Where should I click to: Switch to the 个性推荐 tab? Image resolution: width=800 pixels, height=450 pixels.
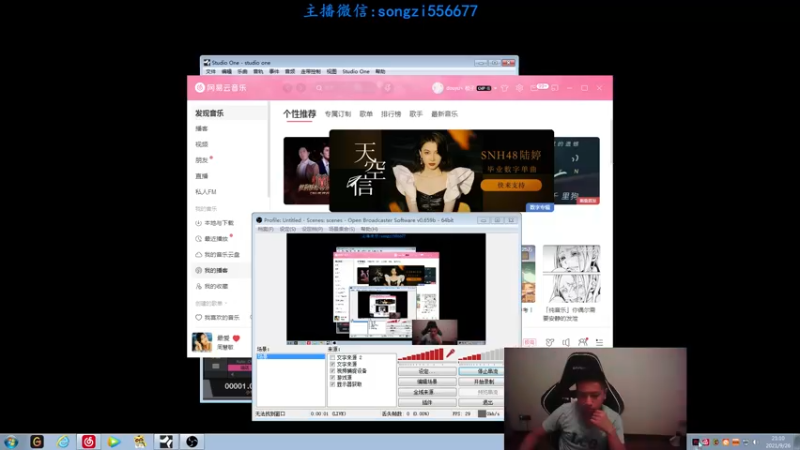[299, 114]
